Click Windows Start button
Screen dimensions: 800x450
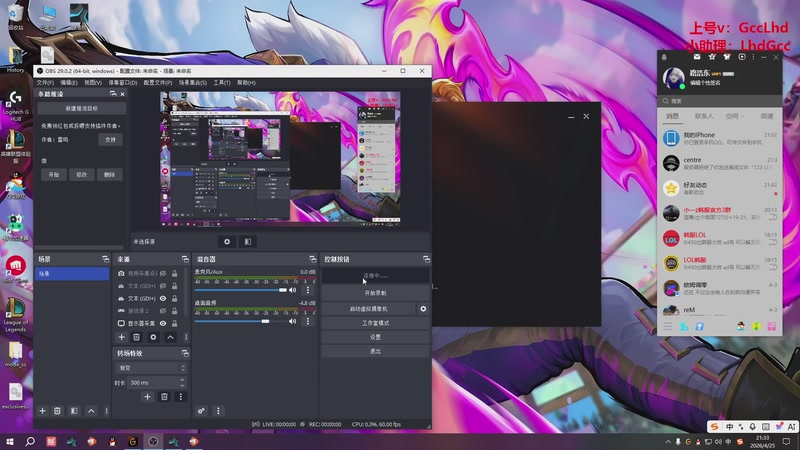click(x=10, y=441)
